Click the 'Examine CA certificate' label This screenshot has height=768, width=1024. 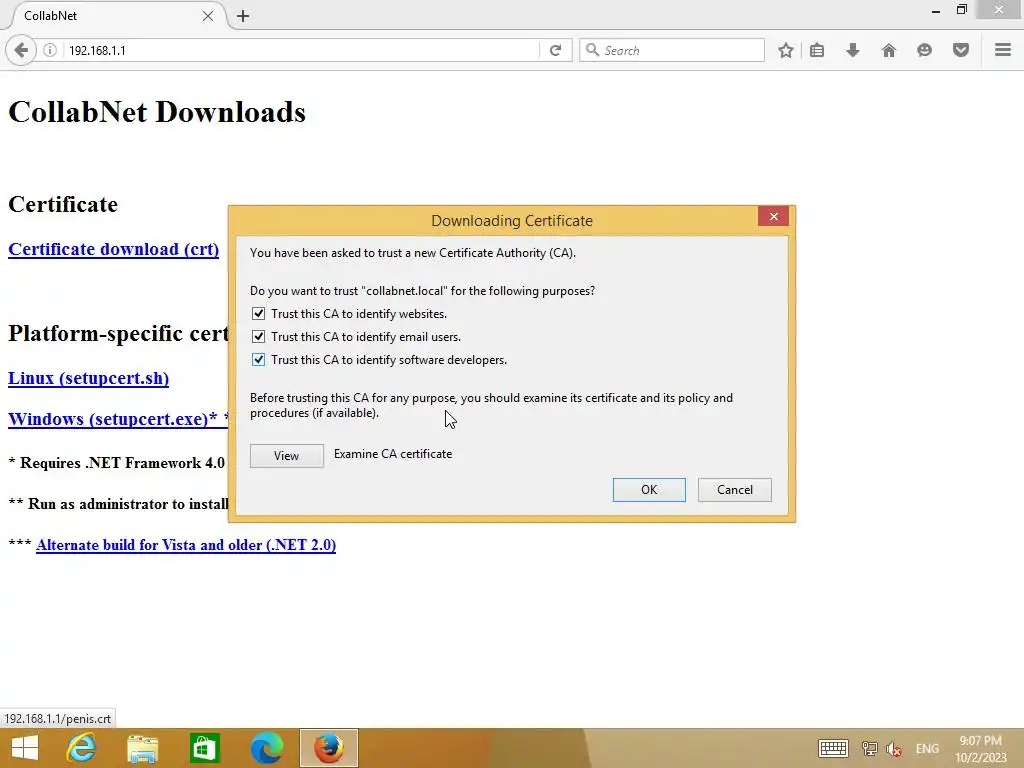click(393, 454)
